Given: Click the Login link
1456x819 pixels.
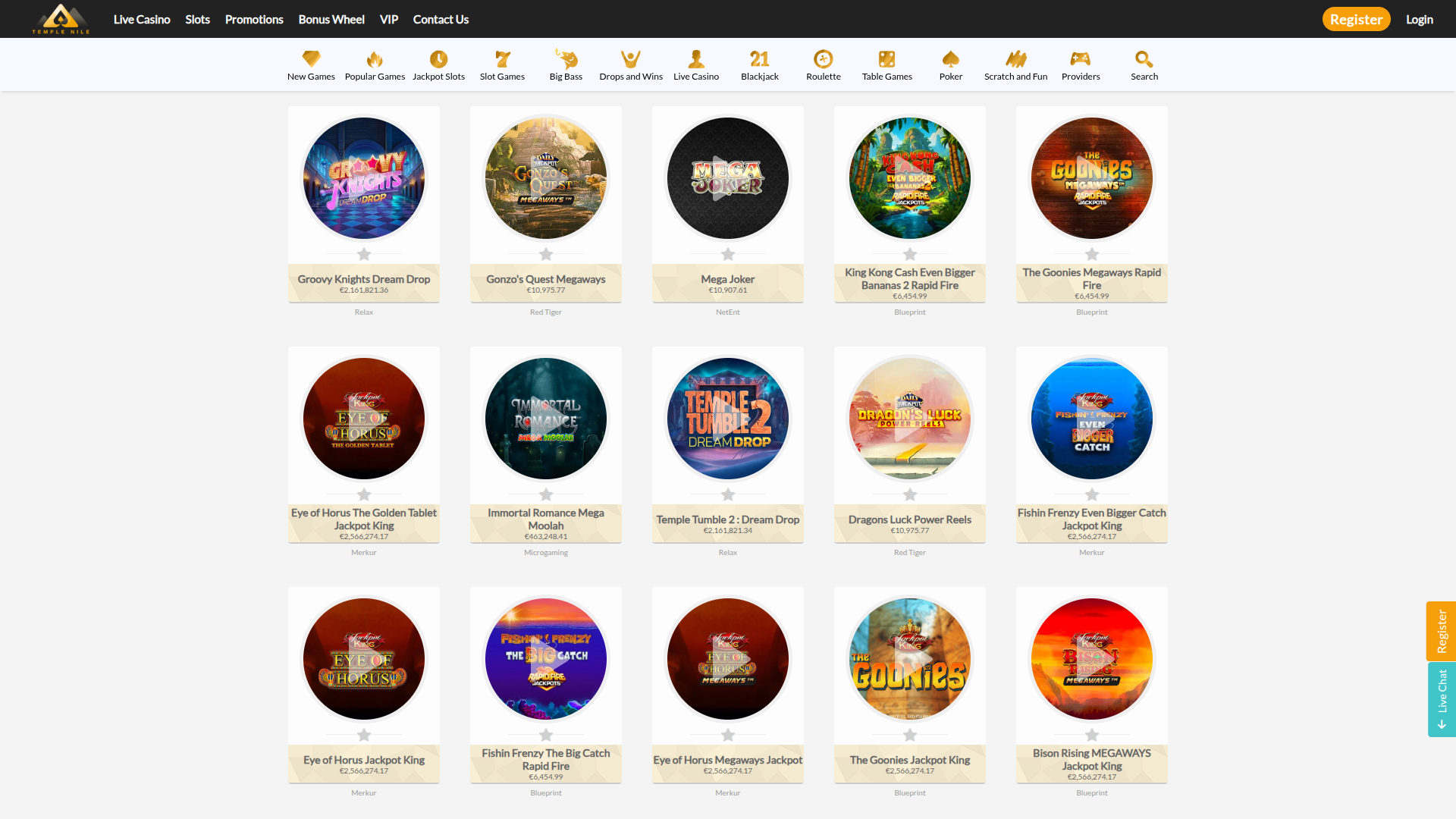Looking at the screenshot, I should 1419,19.
